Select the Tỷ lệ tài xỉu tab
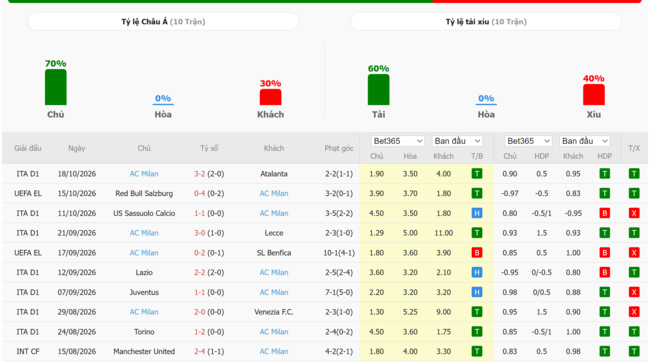650x364 pixels. [486, 22]
